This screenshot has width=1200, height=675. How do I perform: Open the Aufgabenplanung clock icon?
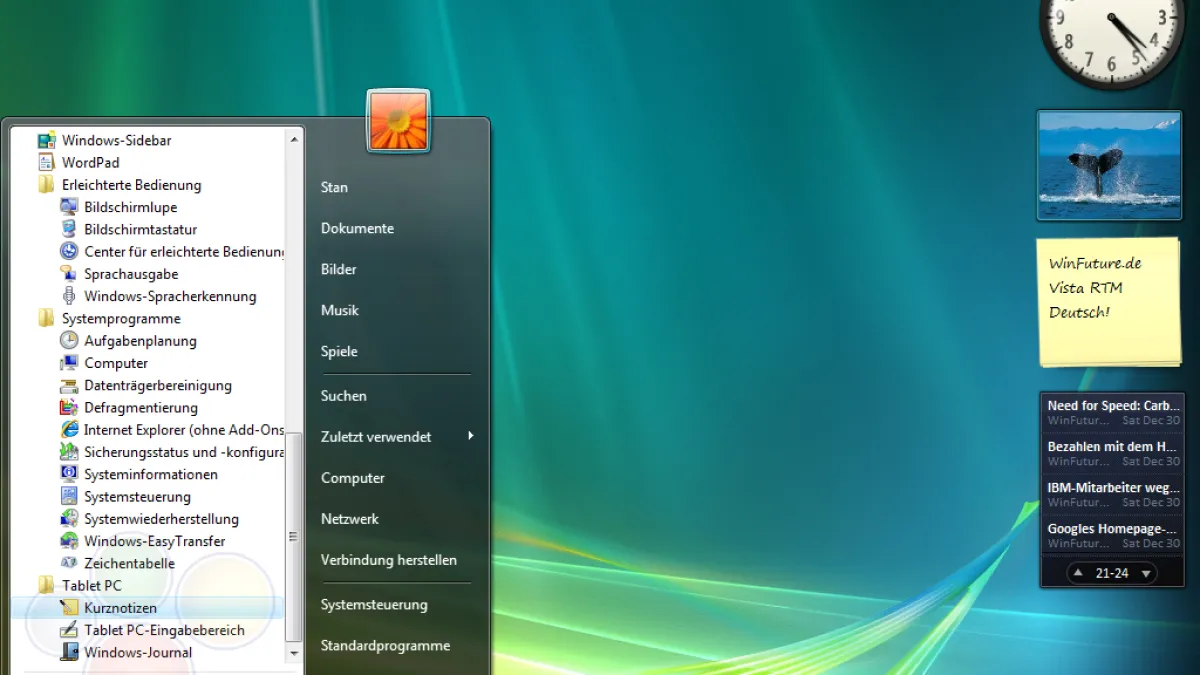tap(68, 340)
